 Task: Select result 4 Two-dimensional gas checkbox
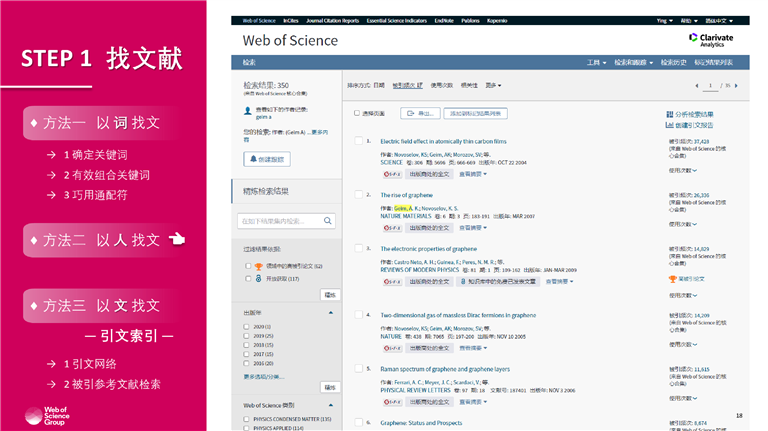click(359, 315)
